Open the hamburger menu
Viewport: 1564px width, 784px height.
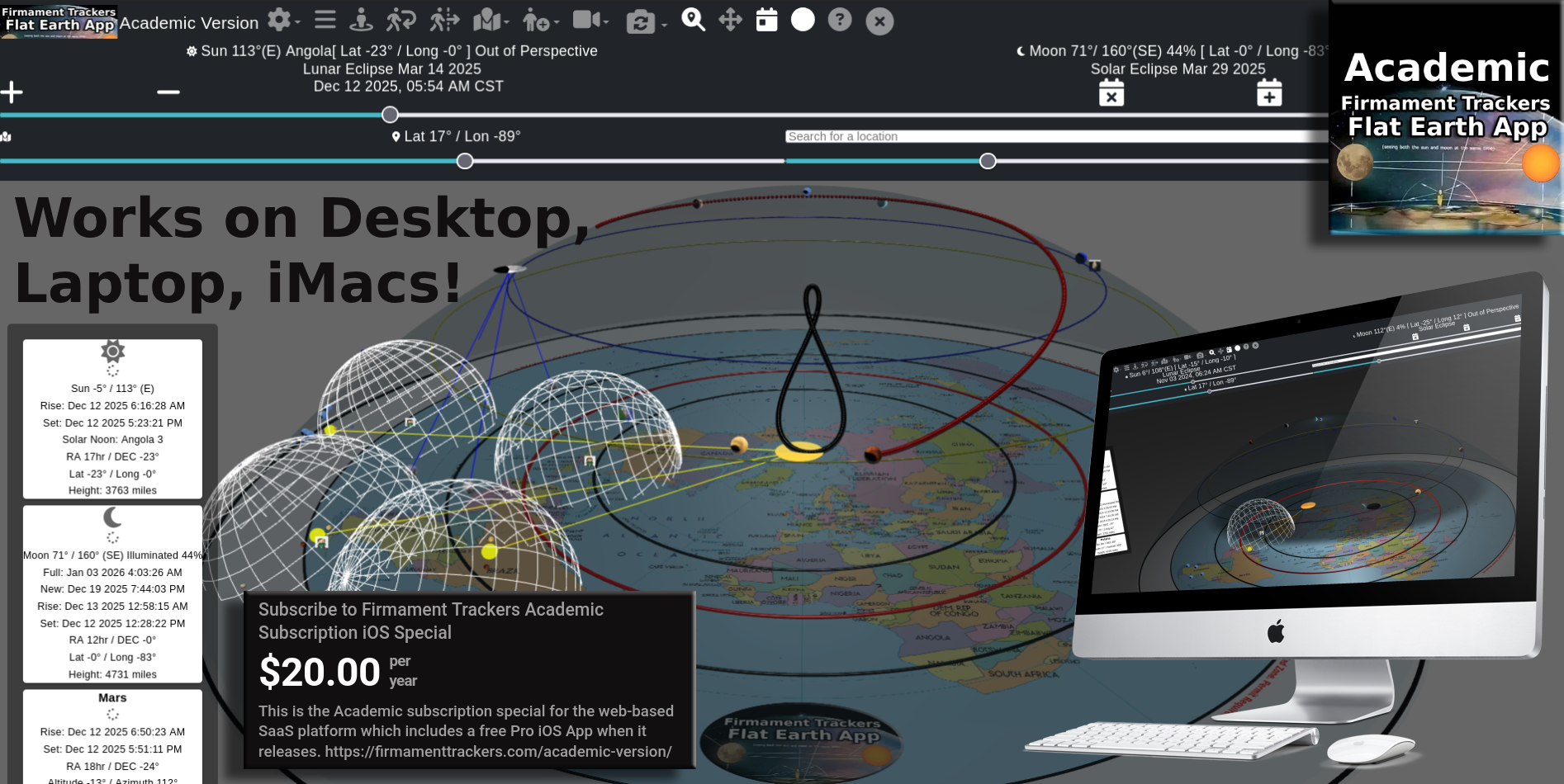325,20
